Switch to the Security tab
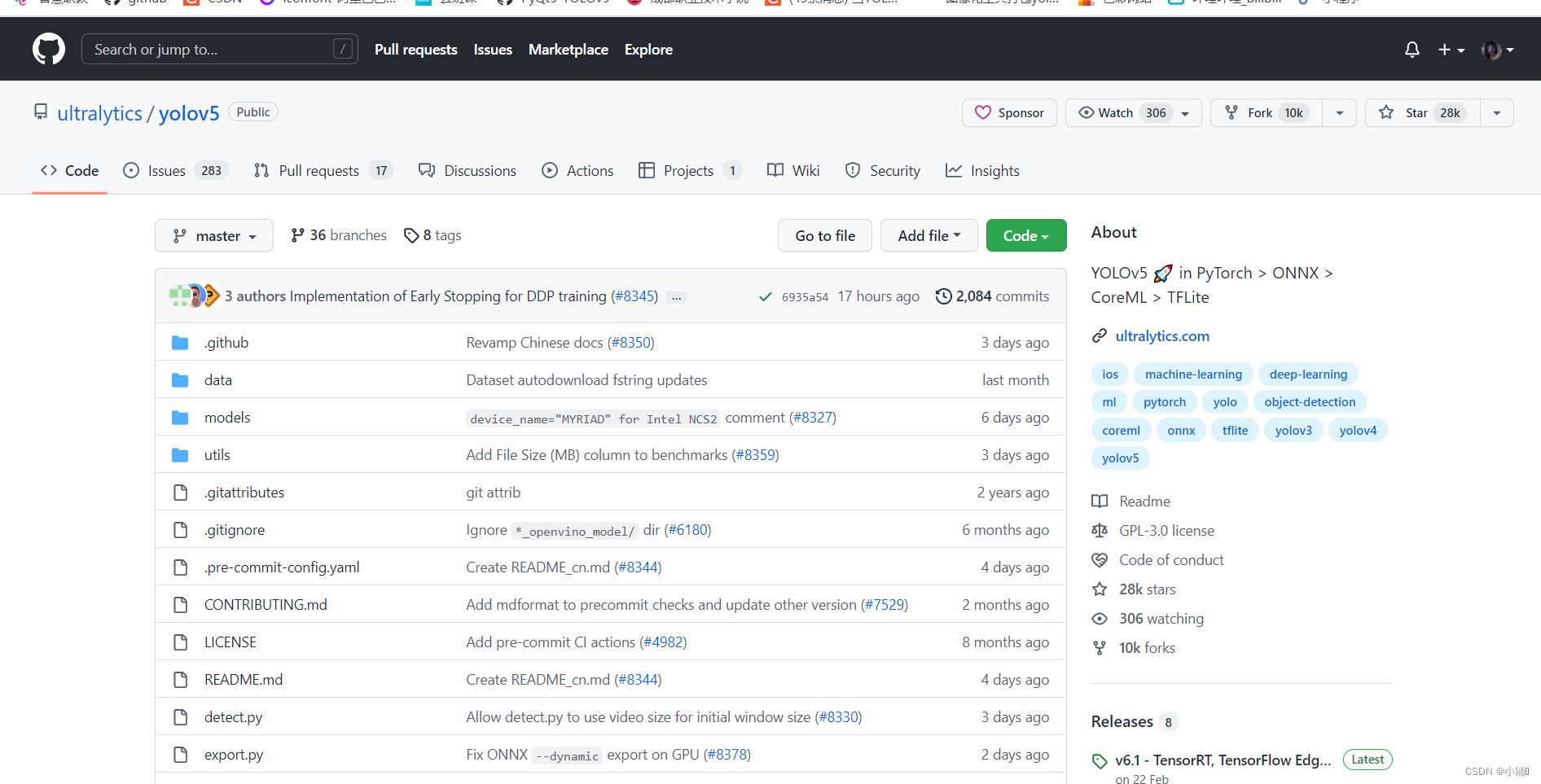This screenshot has width=1541, height=784. tap(883, 170)
